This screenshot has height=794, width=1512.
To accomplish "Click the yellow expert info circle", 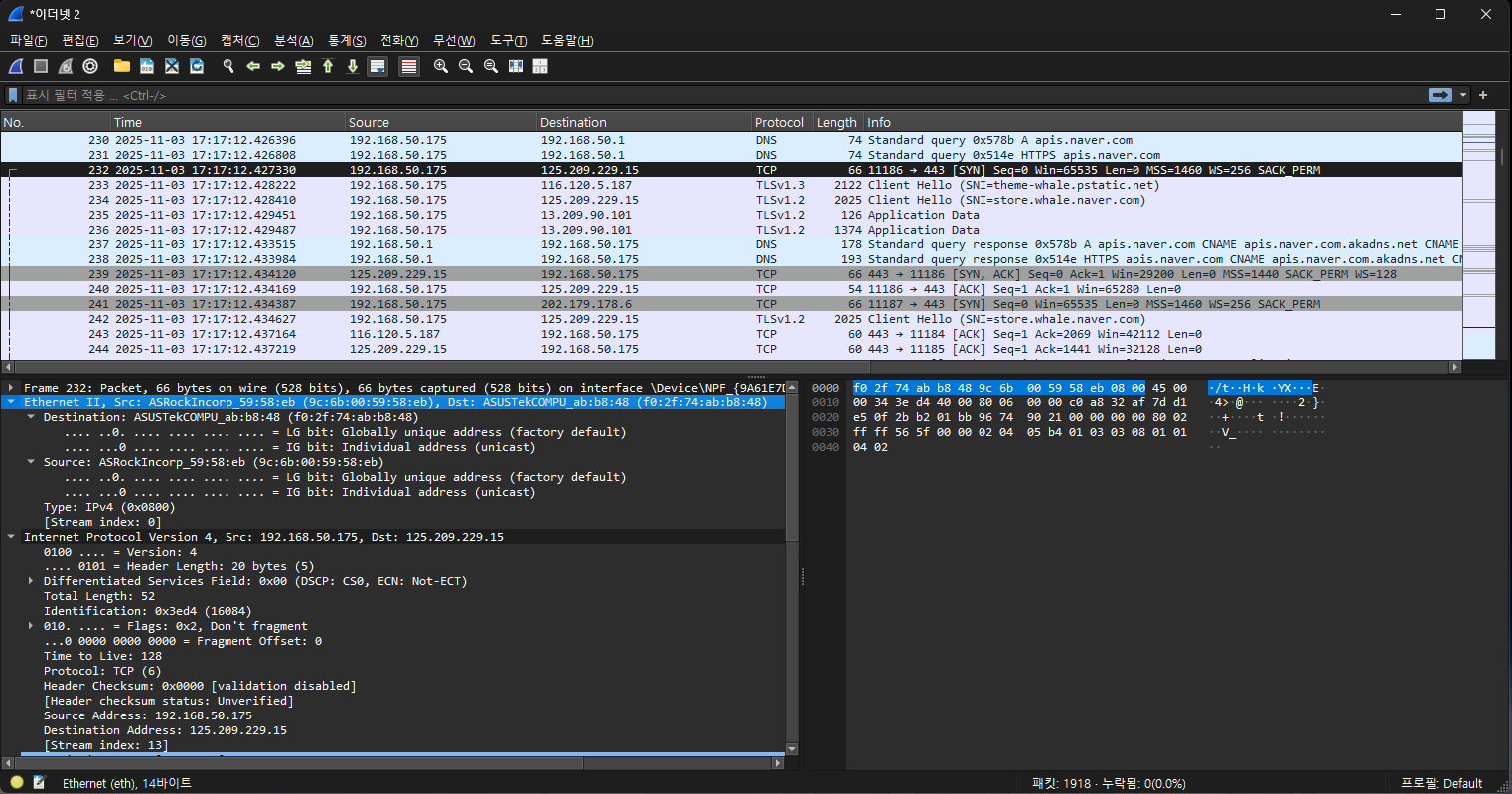I will click(x=17, y=783).
